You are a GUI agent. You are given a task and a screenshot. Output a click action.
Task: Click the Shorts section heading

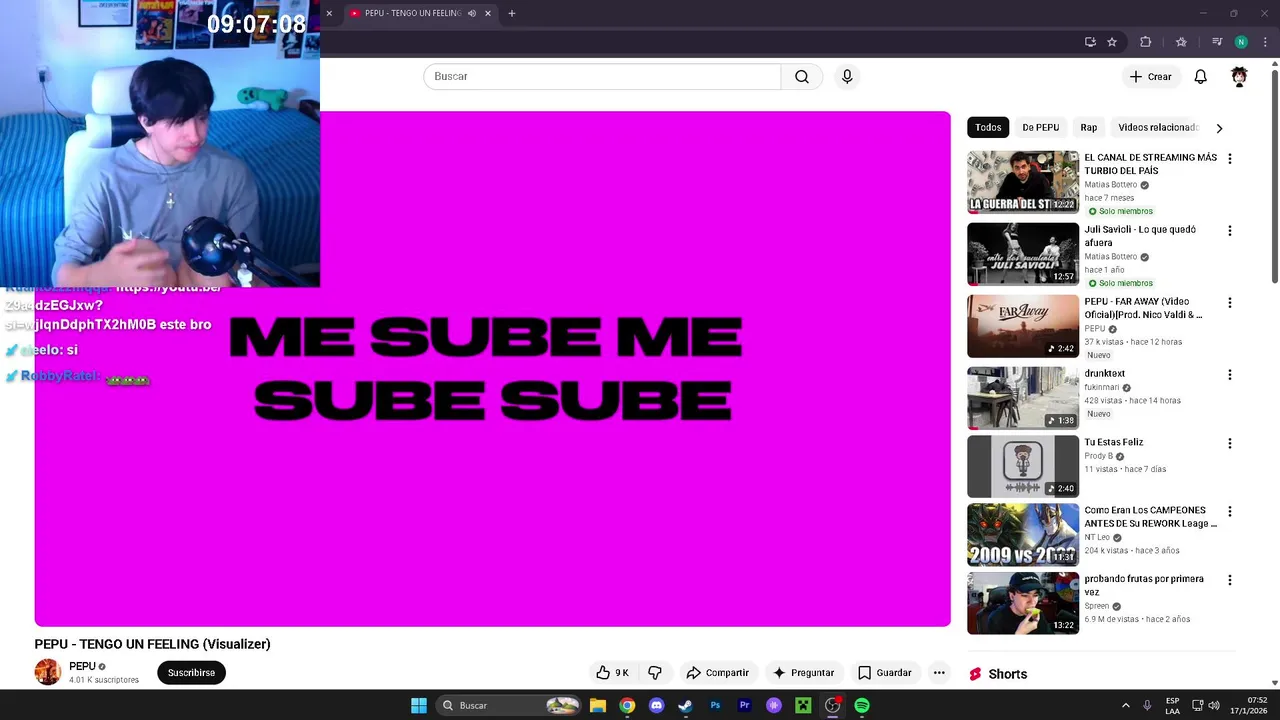click(1007, 674)
